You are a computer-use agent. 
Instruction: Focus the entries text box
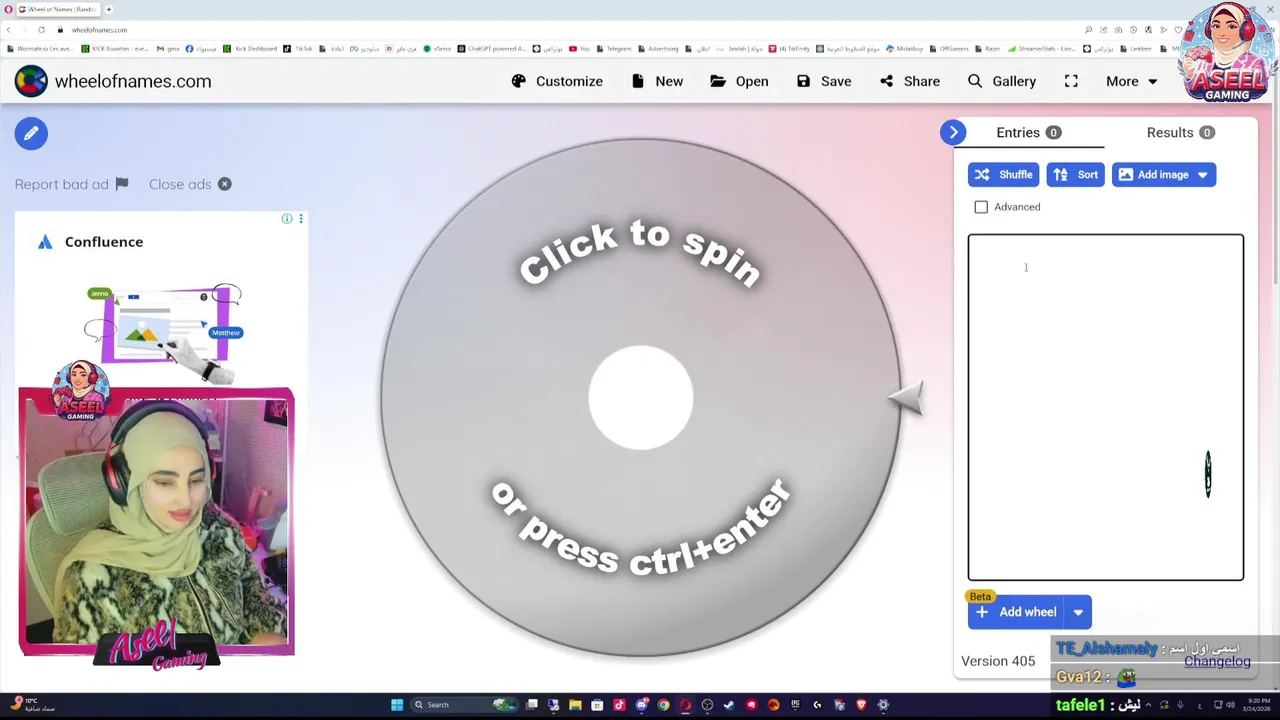pos(1105,407)
